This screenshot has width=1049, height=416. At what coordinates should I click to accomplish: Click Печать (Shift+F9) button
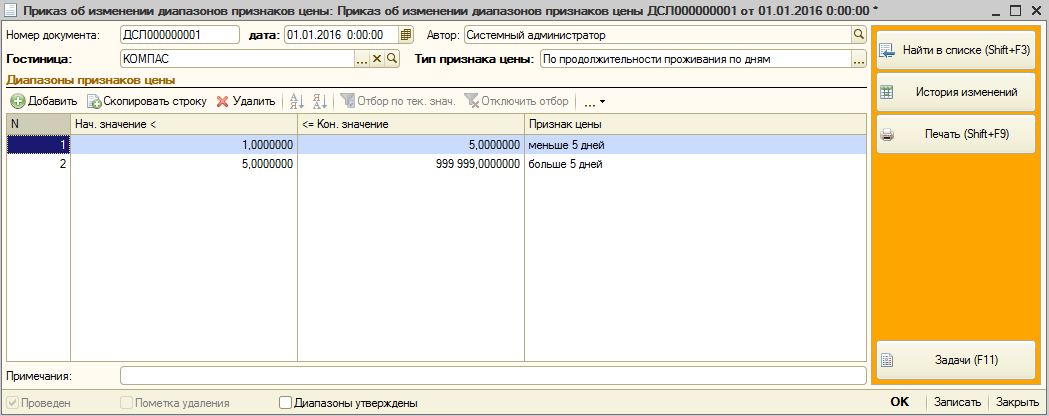coord(955,134)
